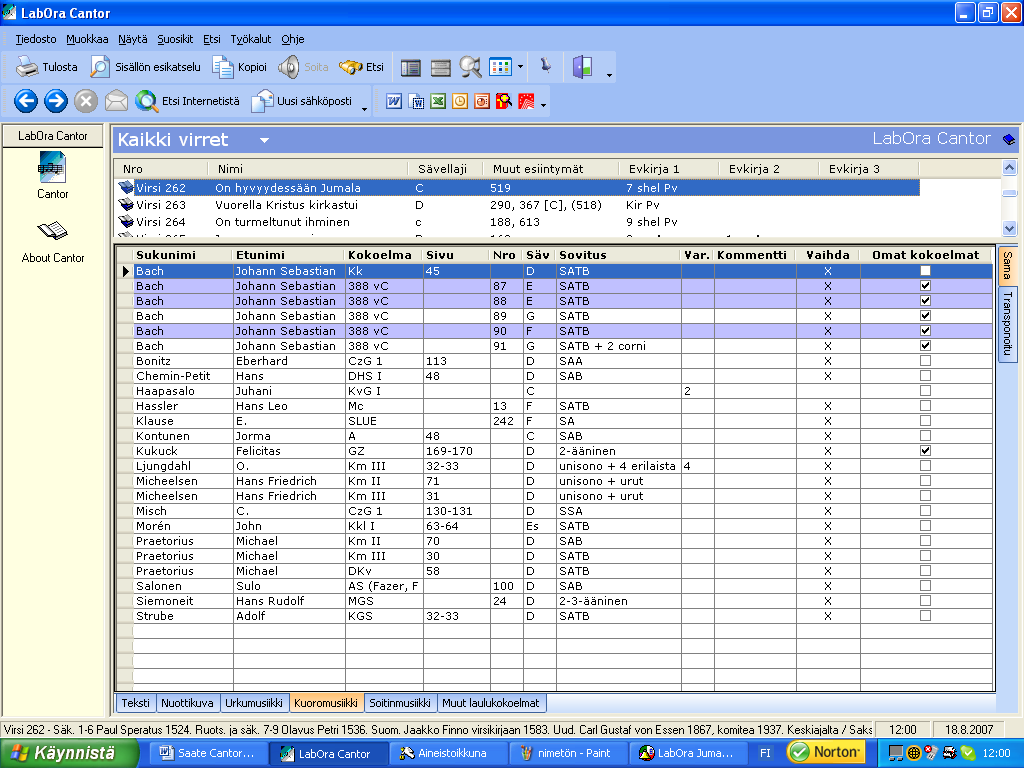
Task: Check Omat kokoelmat for Strube row
Action: [925, 616]
